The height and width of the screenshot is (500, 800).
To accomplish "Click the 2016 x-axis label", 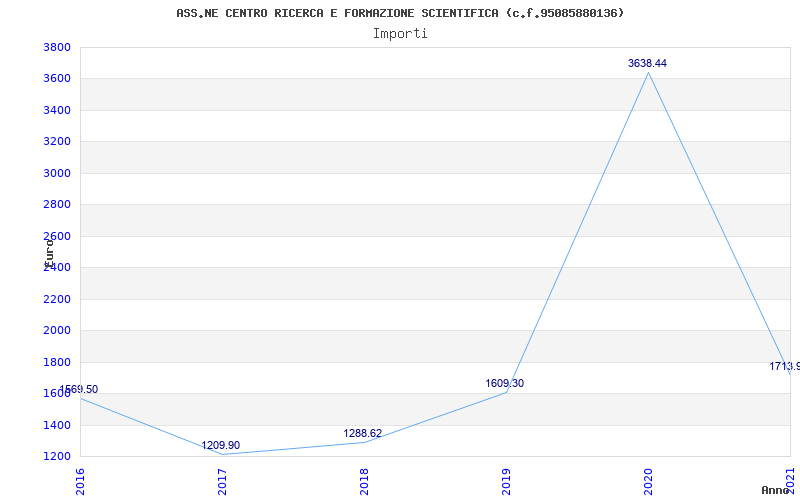I will 80,482.
